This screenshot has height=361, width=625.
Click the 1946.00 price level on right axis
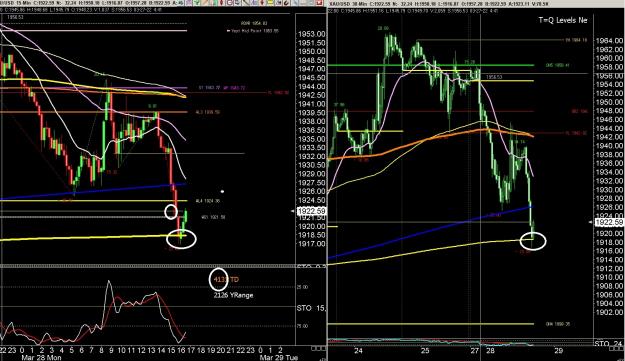[609, 120]
